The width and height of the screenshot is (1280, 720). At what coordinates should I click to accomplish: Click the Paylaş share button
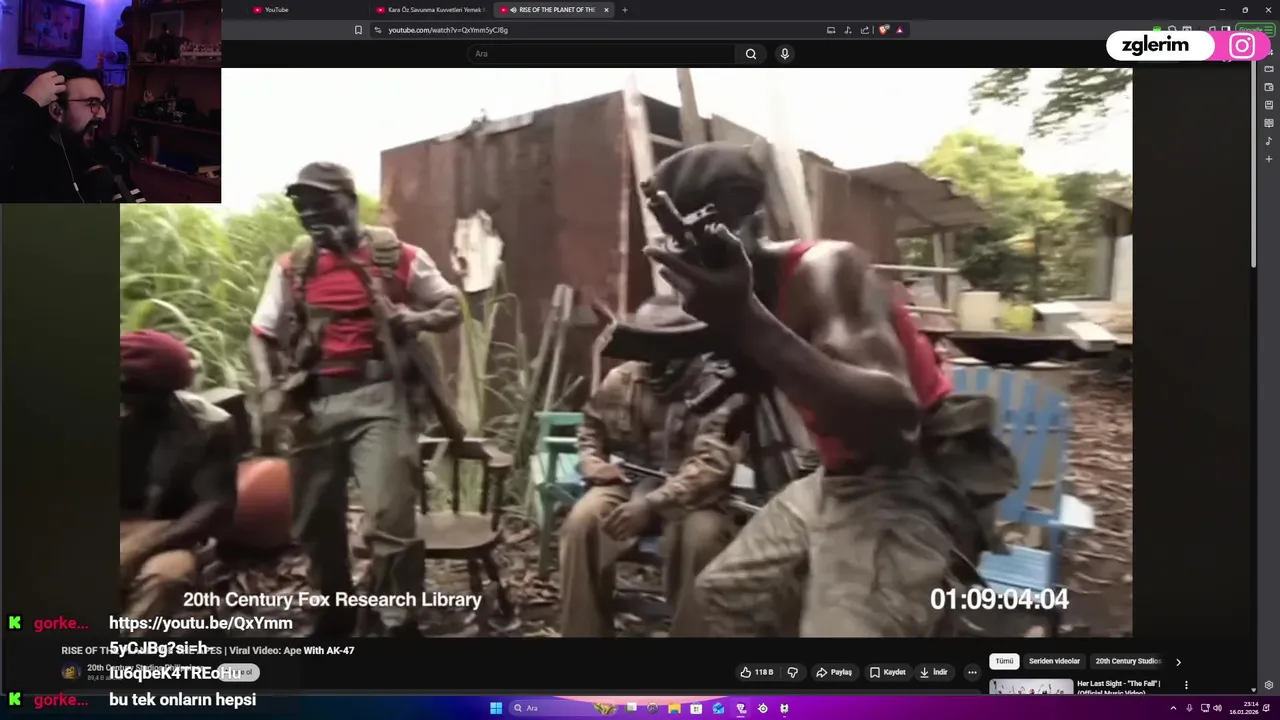(834, 672)
